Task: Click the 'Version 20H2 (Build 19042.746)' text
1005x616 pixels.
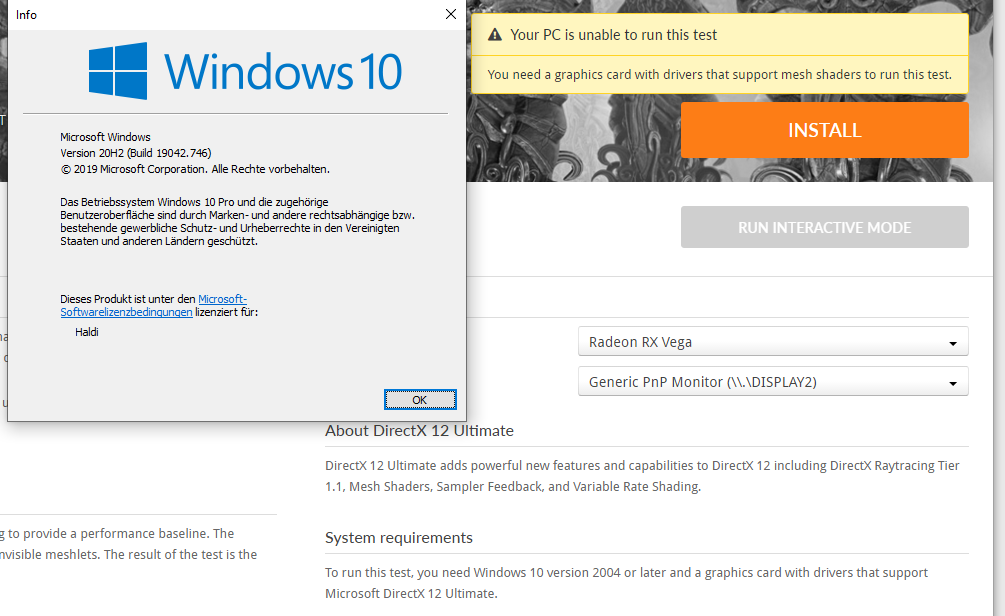Action: (x=136, y=153)
